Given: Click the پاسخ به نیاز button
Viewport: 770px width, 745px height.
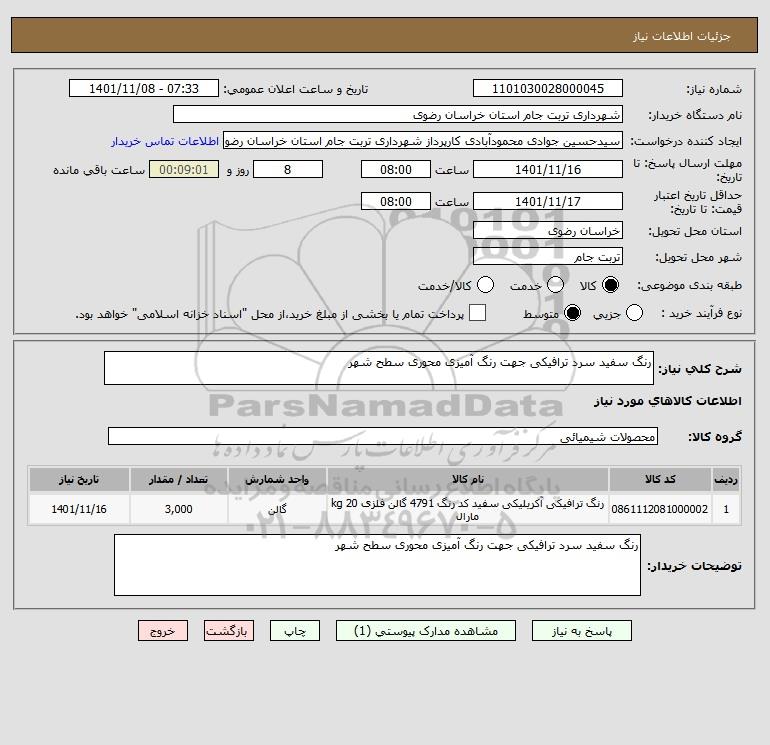Looking at the screenshot, I should 581,631.
